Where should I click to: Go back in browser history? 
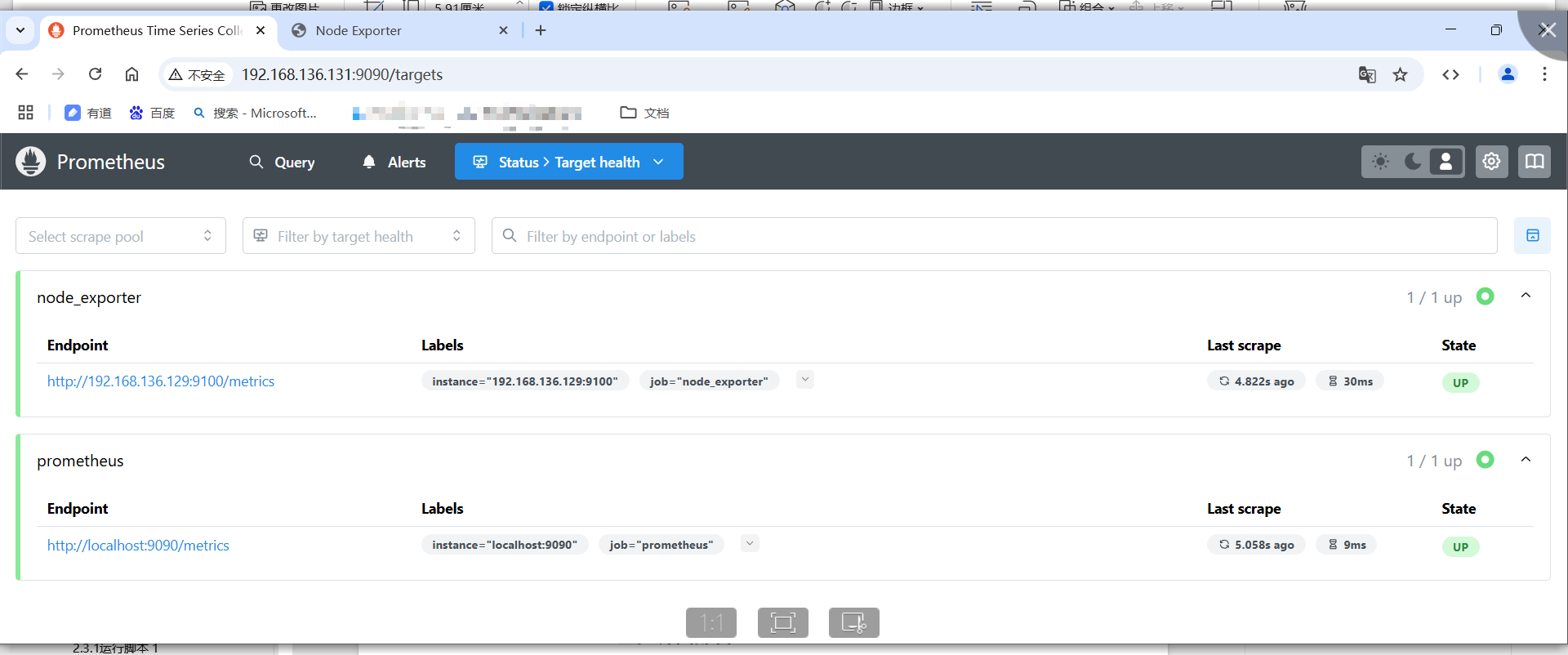point(22,74)
